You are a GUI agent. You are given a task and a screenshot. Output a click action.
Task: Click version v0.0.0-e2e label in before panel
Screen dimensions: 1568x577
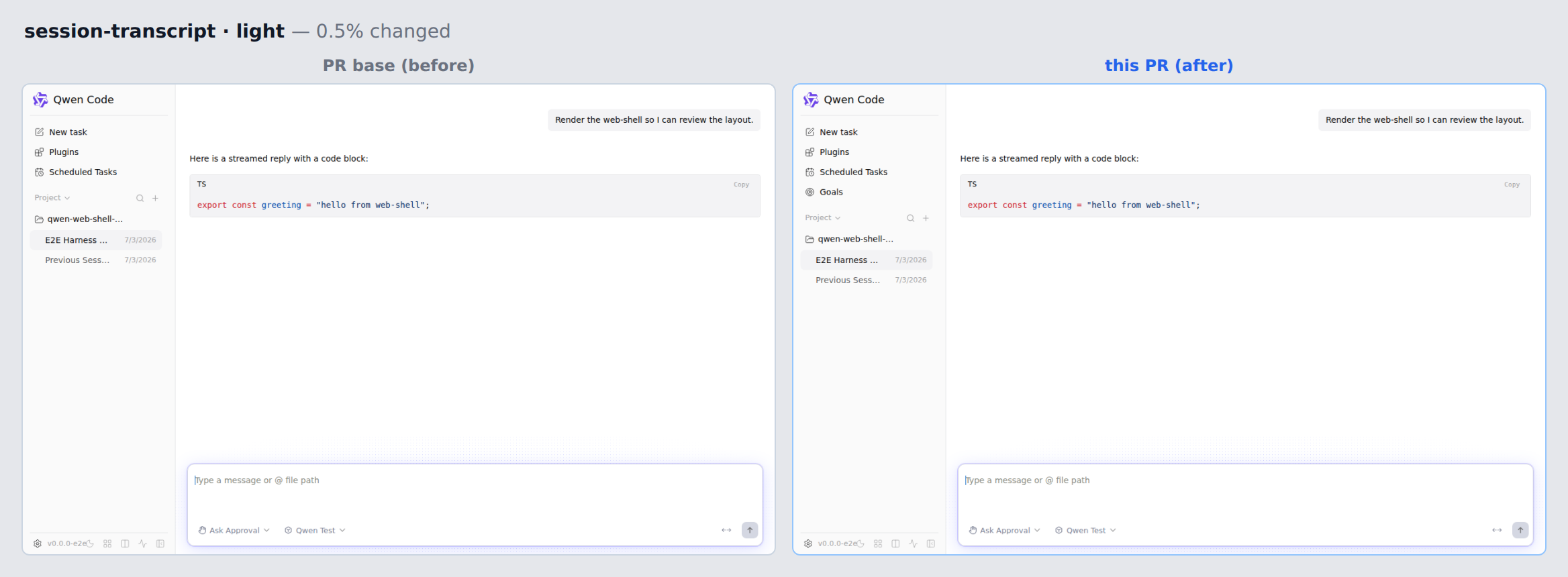pyautogui.click(x=66, y=543)
